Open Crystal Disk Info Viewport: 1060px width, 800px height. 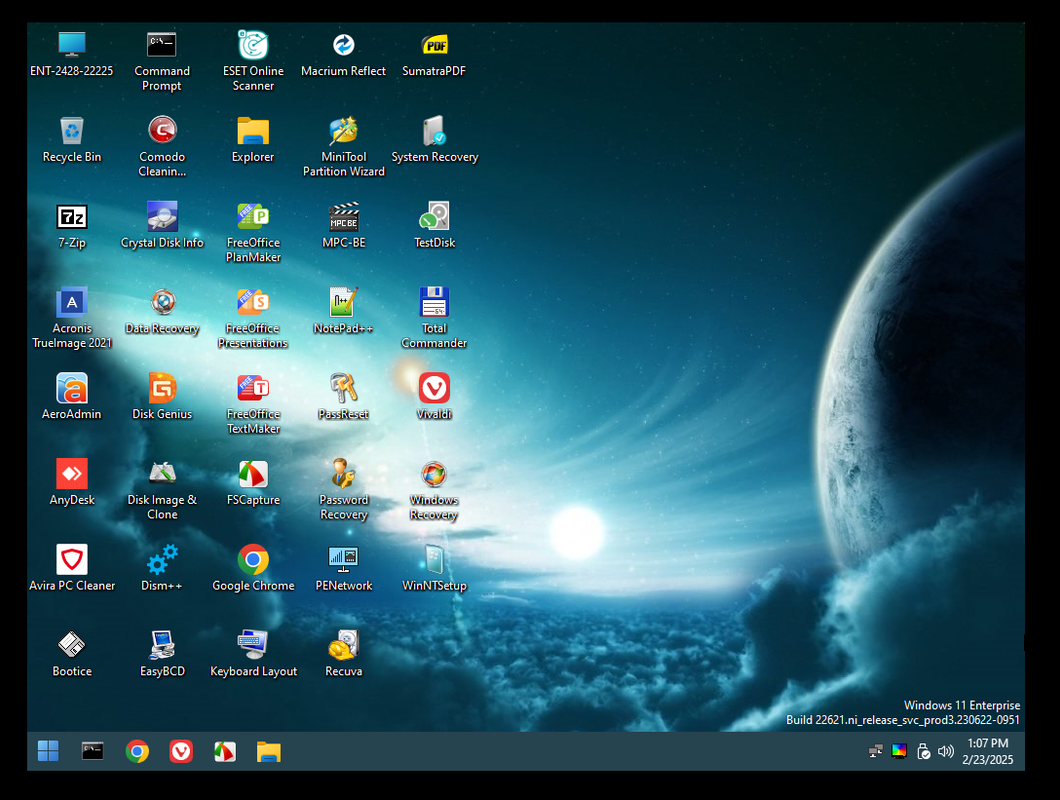[162, 217]
